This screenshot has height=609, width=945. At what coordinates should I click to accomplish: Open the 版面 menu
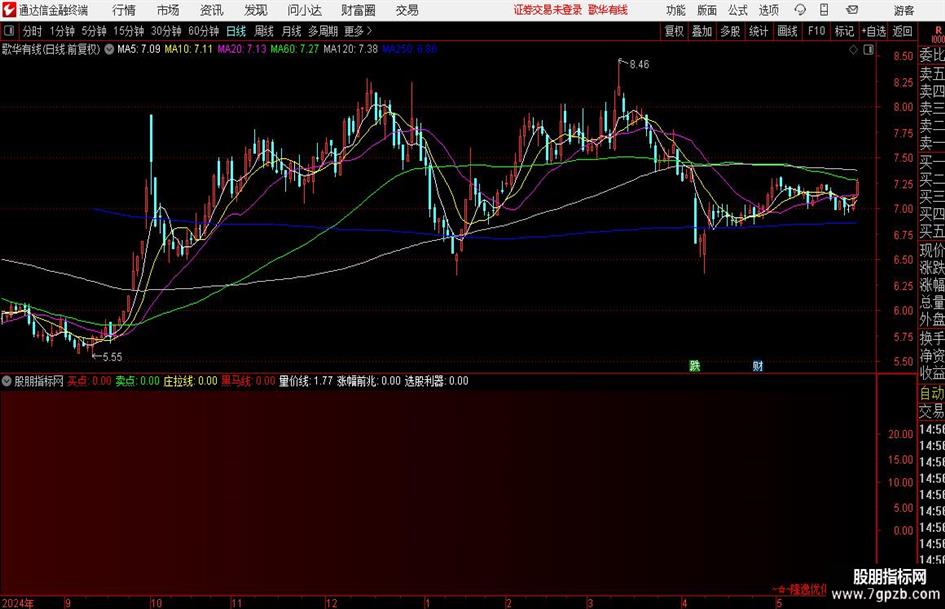(707, 10)
